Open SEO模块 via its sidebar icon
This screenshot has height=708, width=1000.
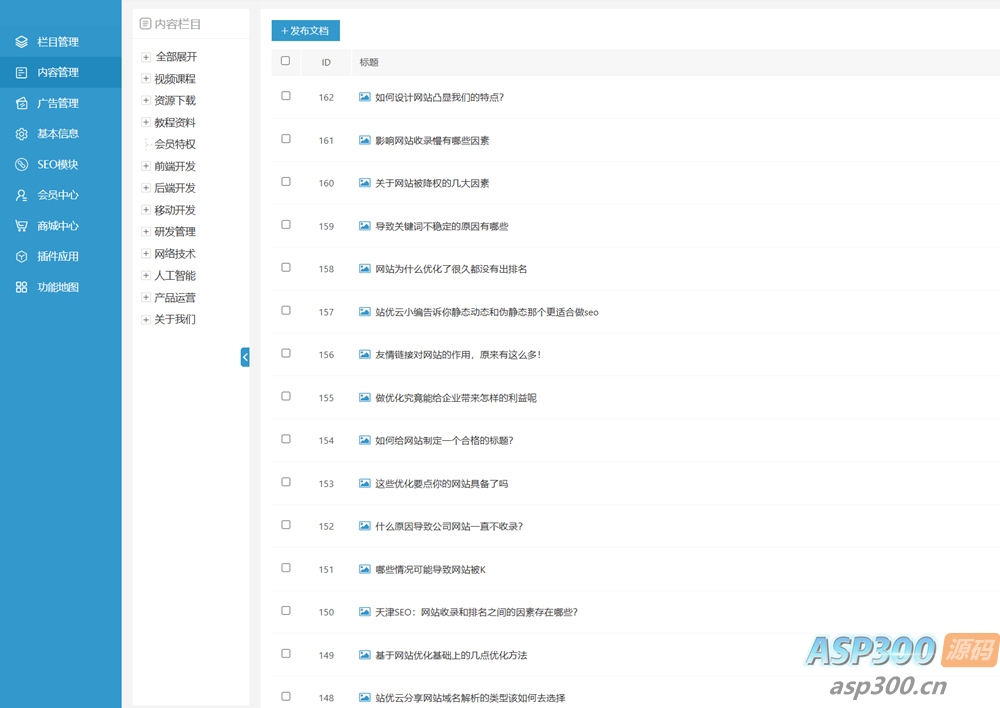coord(21,164)
